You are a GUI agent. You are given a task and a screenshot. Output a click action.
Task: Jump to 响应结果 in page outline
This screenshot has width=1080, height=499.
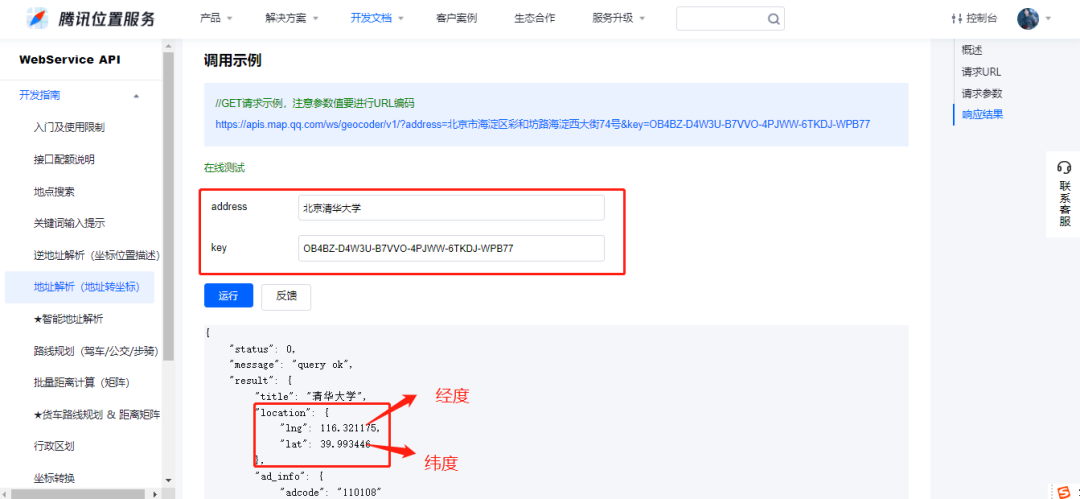click(x=982, y=114)
